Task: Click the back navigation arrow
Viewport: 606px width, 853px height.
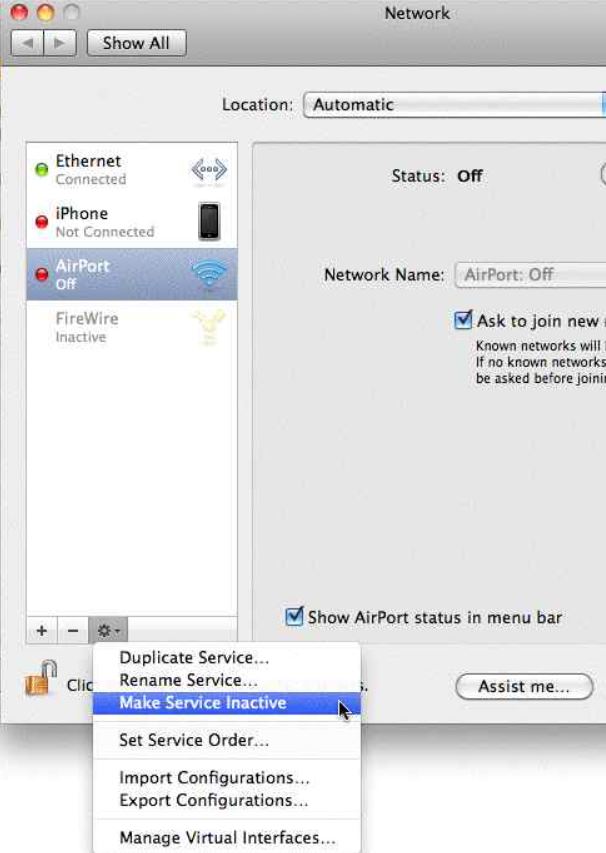Action: click(x=28, y=43)
